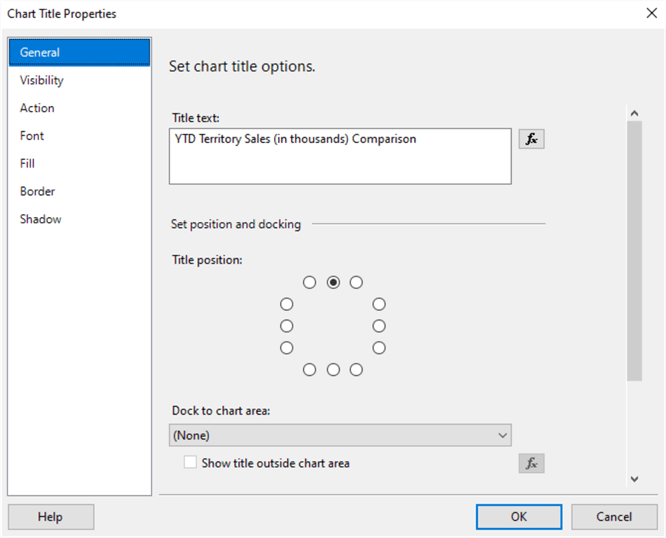Click the disabled expression button near checkbox
The height and width of the screenshot is (538, 666).
coord(531,463)
